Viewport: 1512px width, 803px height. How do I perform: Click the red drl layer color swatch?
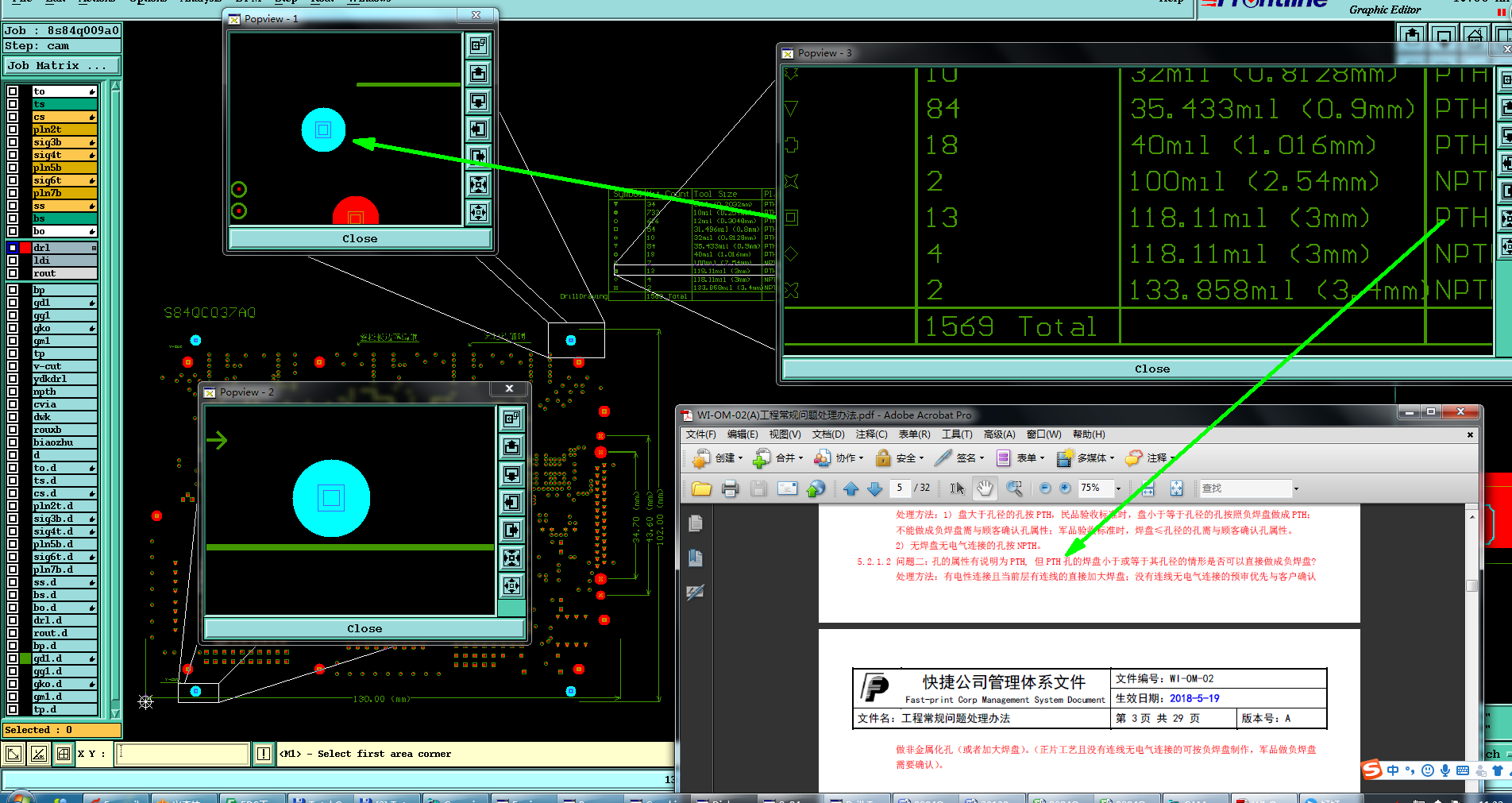25,248
